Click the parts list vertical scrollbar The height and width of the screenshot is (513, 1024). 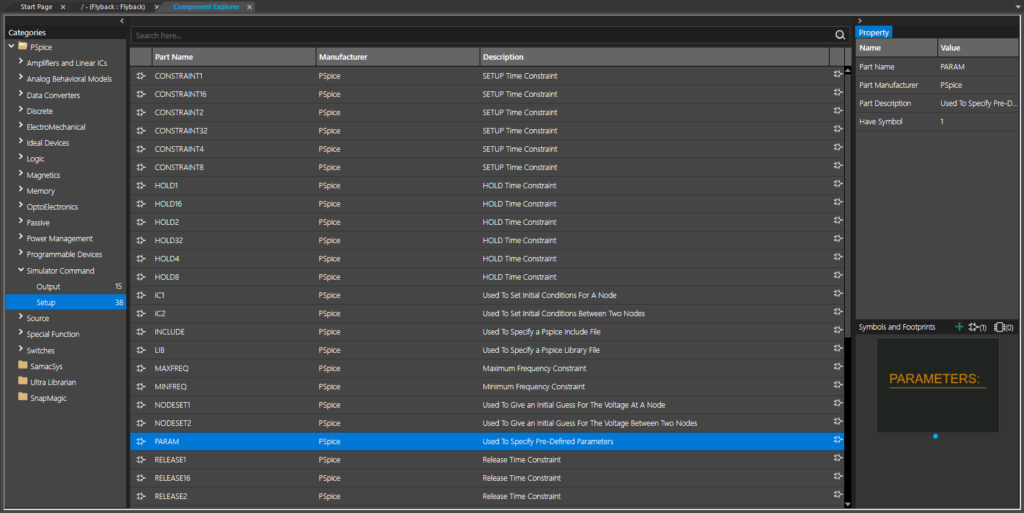(x=848, y=206)
